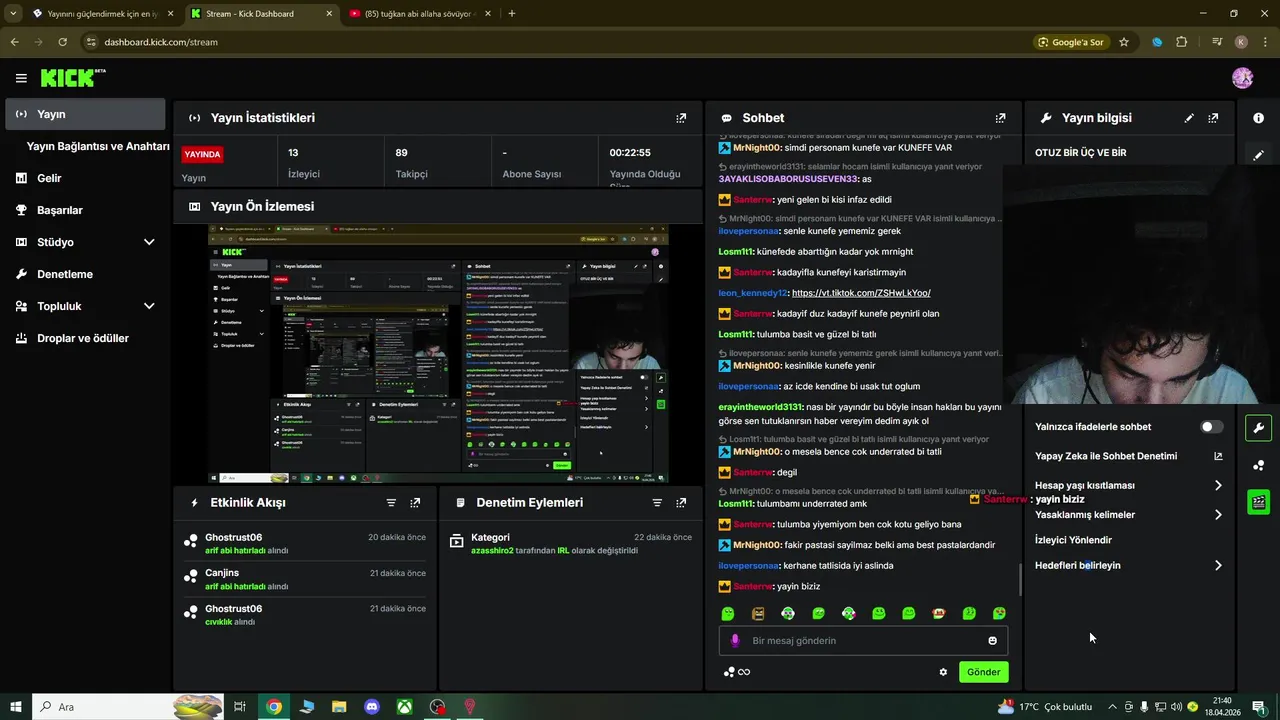
Task: Open the weather widget 17°C Çok bulutlu
Action: click(x=1044, y=707)
